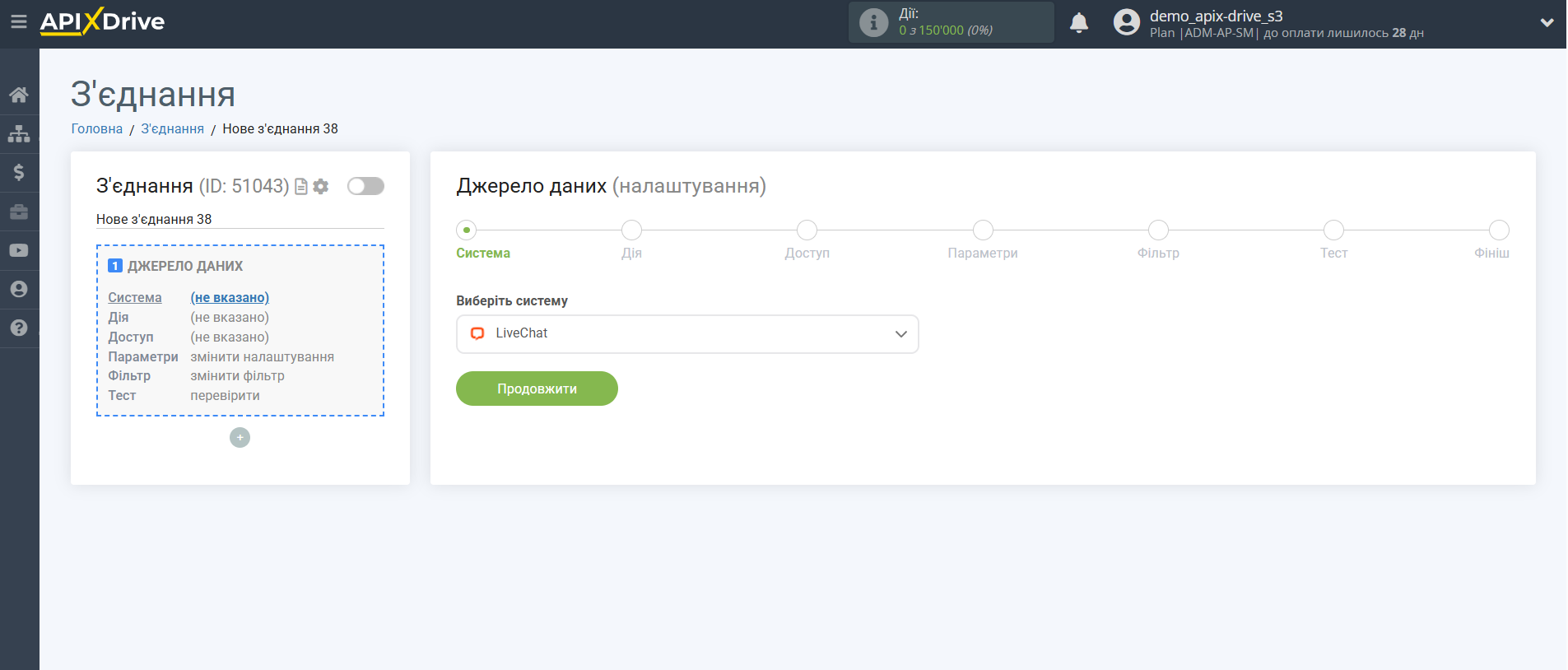Click the ДЖЕРЕЛО ДАНИХ block header
This screenshot has width=1568, height=670.
(x=184, y=266)
